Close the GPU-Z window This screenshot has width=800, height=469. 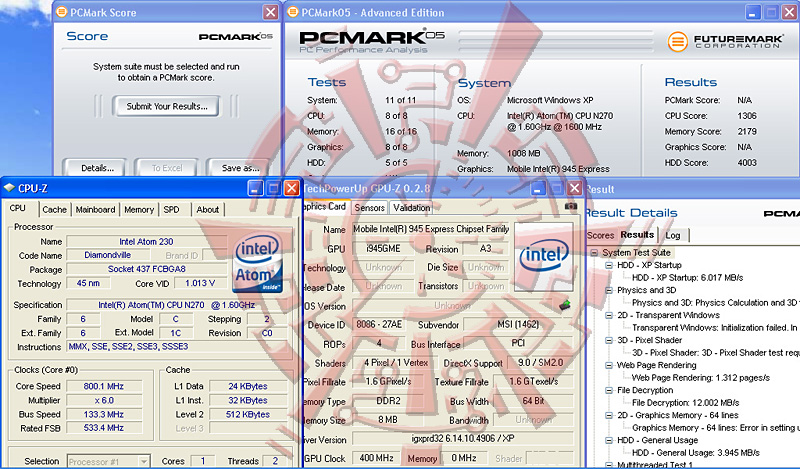coord(574,188)
